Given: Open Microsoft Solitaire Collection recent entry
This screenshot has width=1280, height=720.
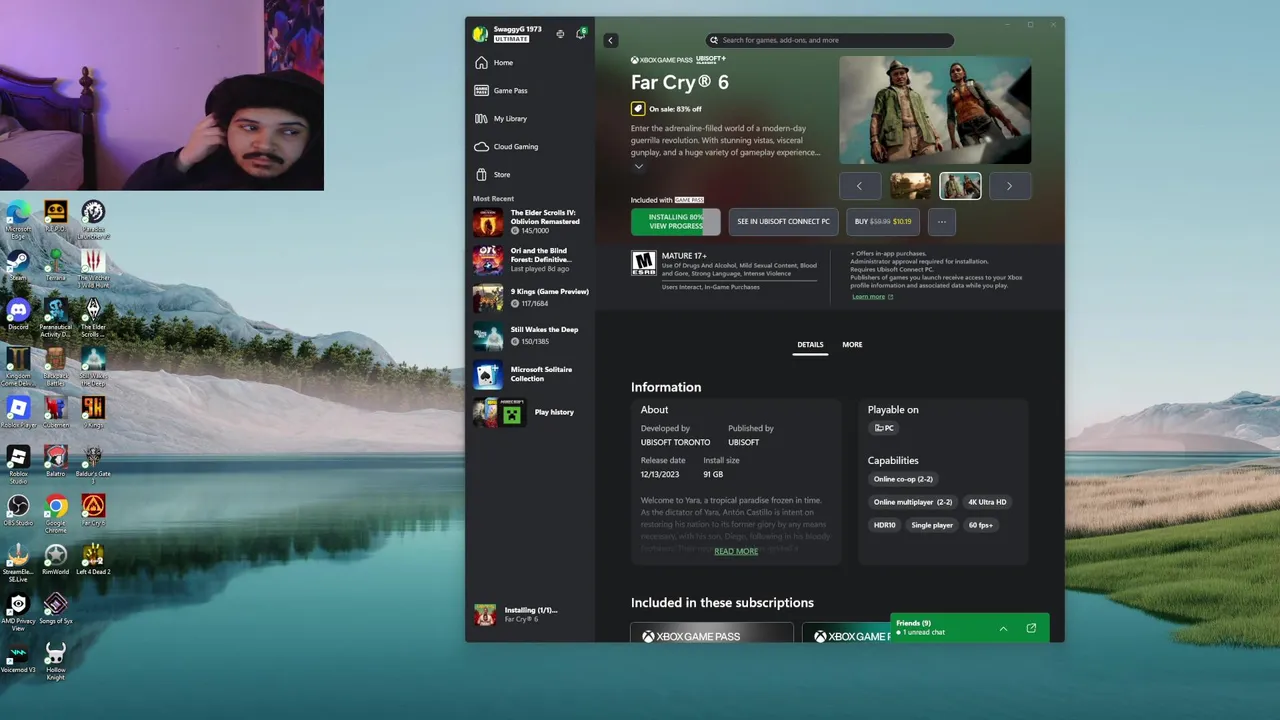Looking at the screenshot, I should [530, 374].
